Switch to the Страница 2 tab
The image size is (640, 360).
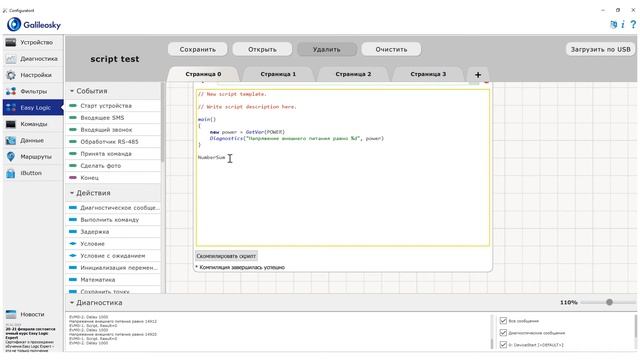[353, 74]
